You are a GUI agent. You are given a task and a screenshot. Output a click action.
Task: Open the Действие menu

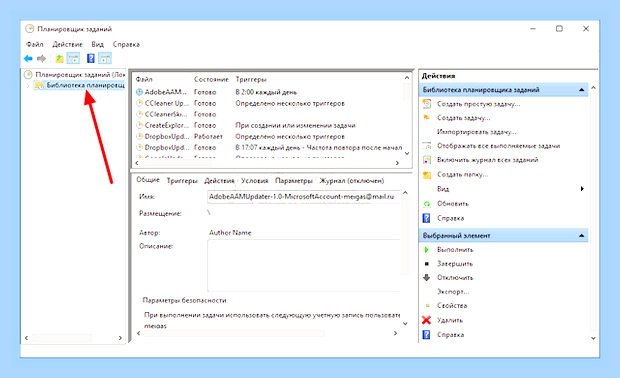(x=68, y=44)
